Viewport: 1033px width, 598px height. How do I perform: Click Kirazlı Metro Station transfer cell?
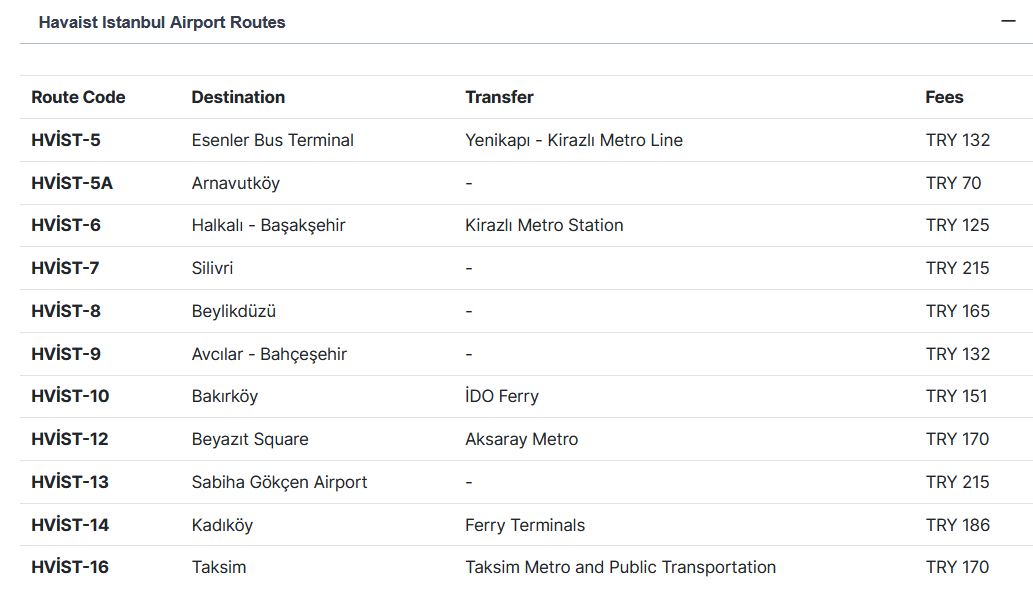click(544, 225)
